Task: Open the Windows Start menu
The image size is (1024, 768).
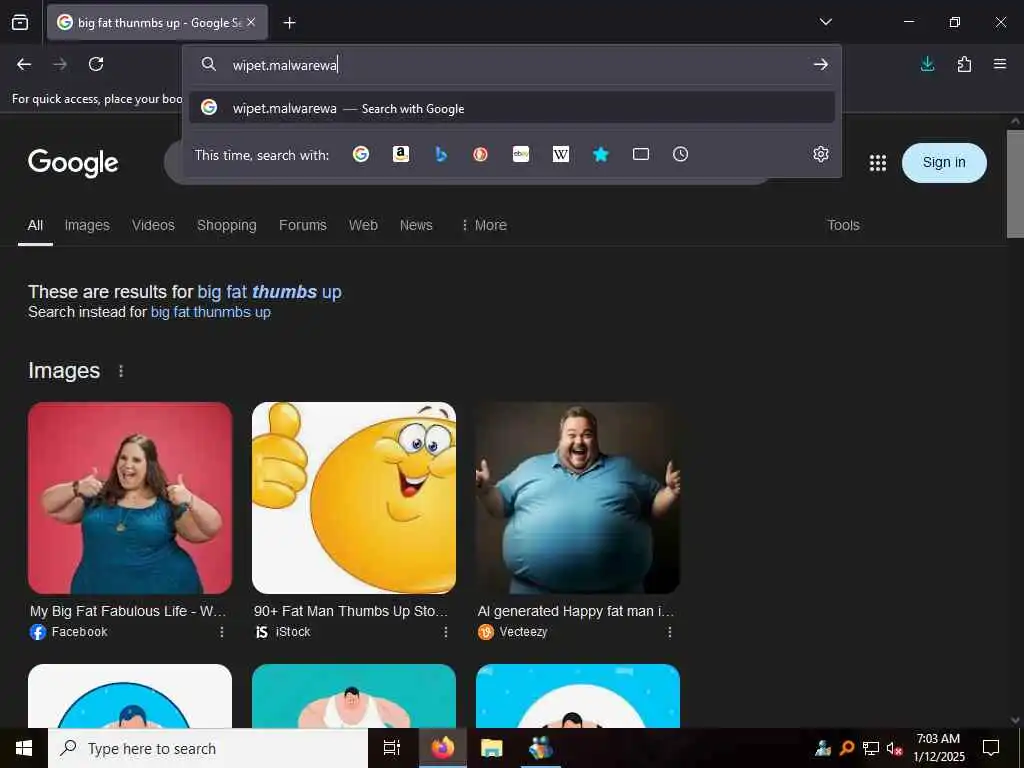Action: click(x=24, y=748)
